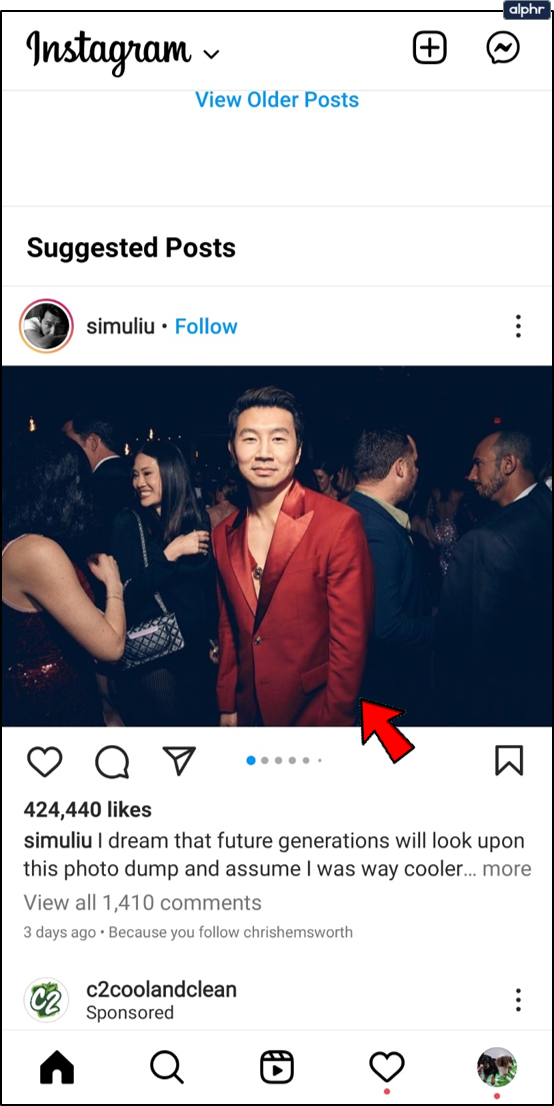View all 1,410 comments

(x=143, y=902)
